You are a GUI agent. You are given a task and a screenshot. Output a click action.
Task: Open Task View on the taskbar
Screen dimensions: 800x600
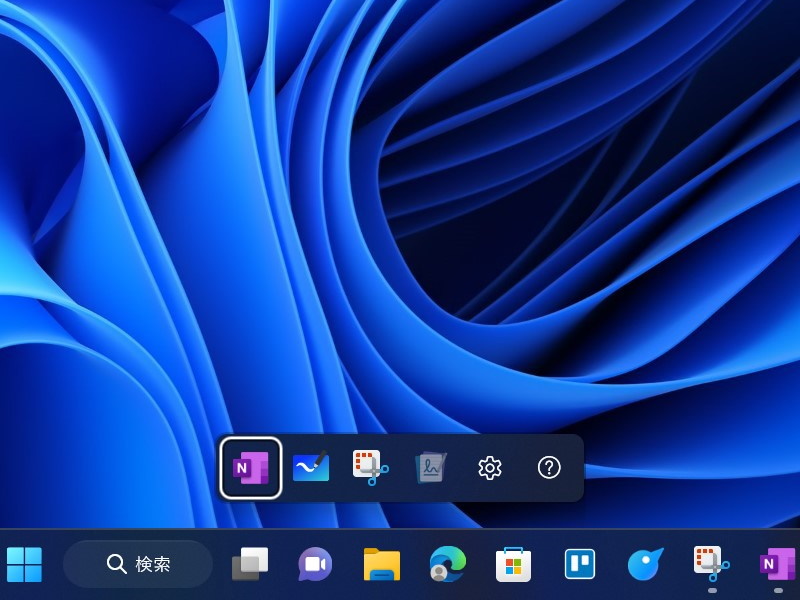tap(250, 564)
